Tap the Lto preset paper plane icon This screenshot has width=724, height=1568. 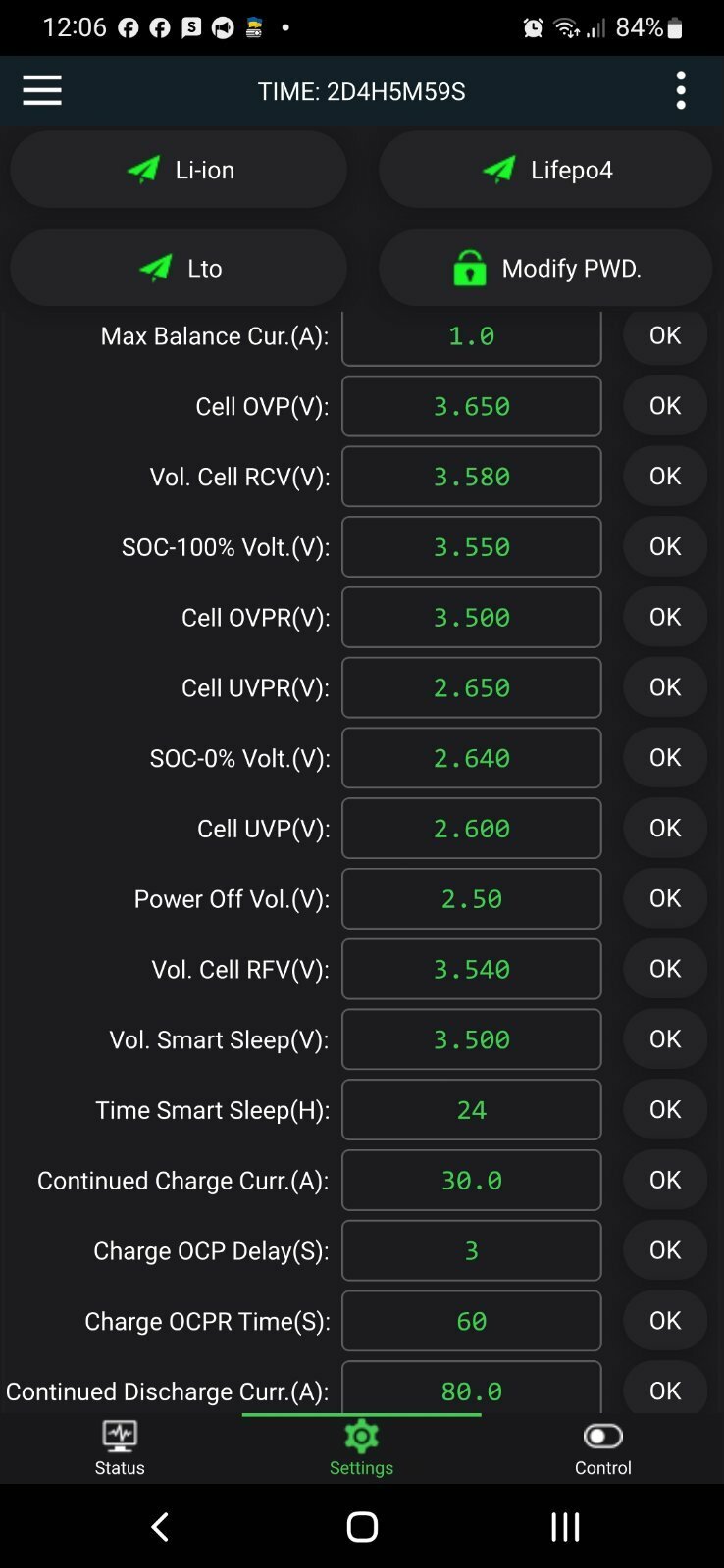(x=156, y=268)
